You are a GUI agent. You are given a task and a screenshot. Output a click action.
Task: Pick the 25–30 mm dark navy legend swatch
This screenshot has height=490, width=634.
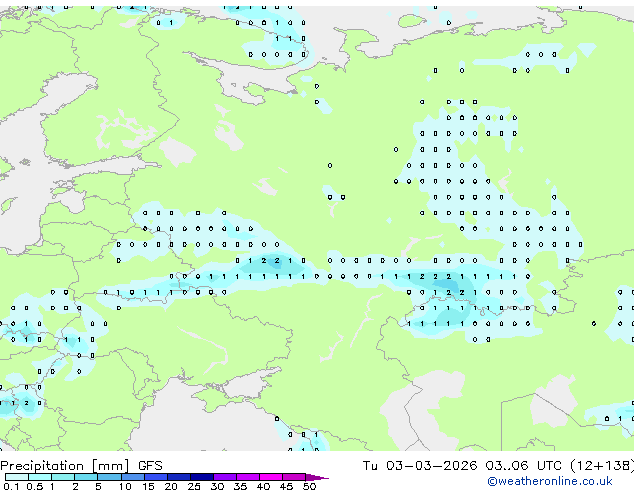[202, 477]
